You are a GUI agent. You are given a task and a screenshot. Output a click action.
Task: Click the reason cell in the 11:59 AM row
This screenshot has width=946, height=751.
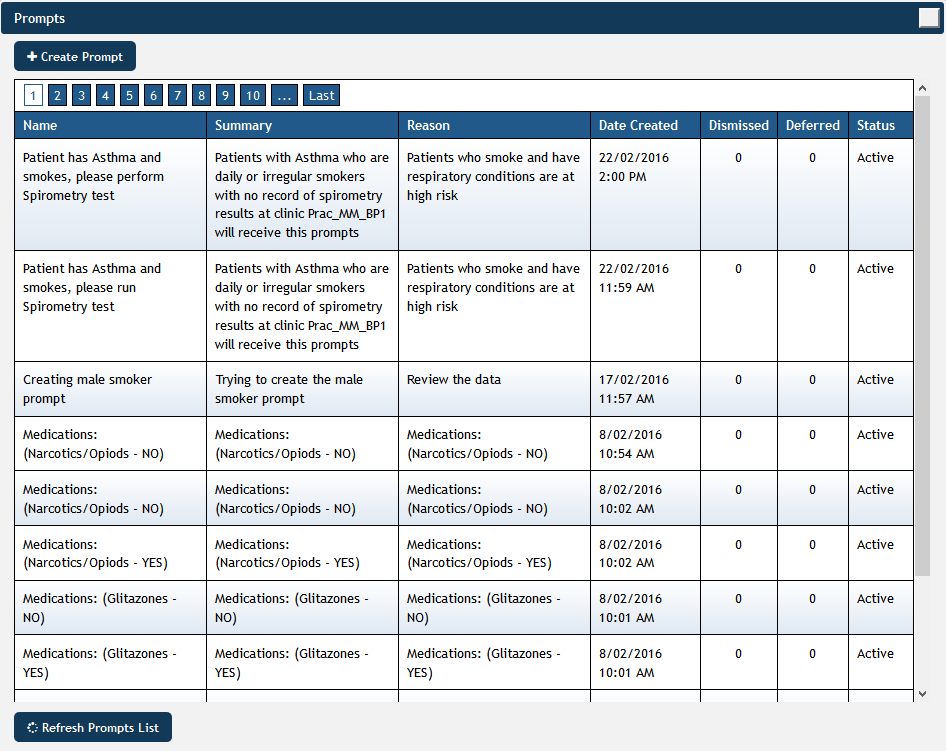(494, 306)
